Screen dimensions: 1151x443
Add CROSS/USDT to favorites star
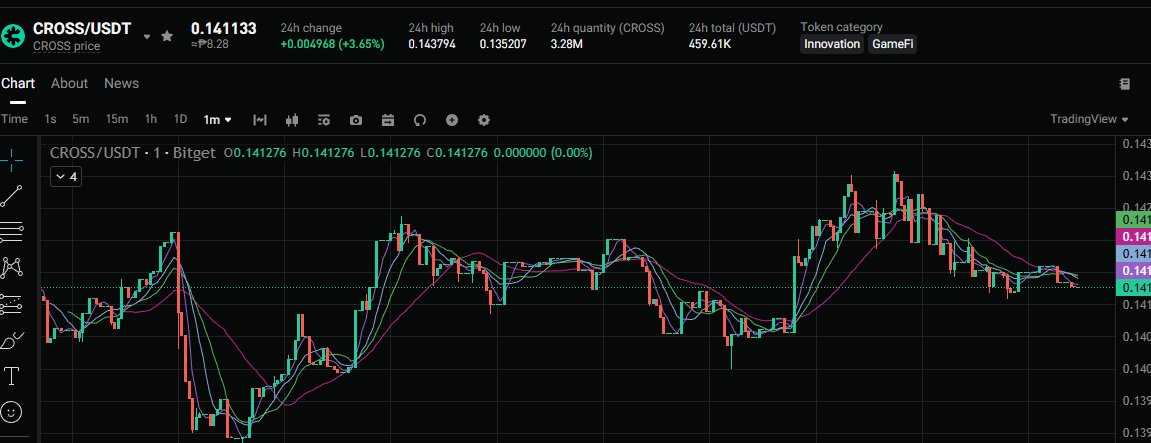[167, 36]
